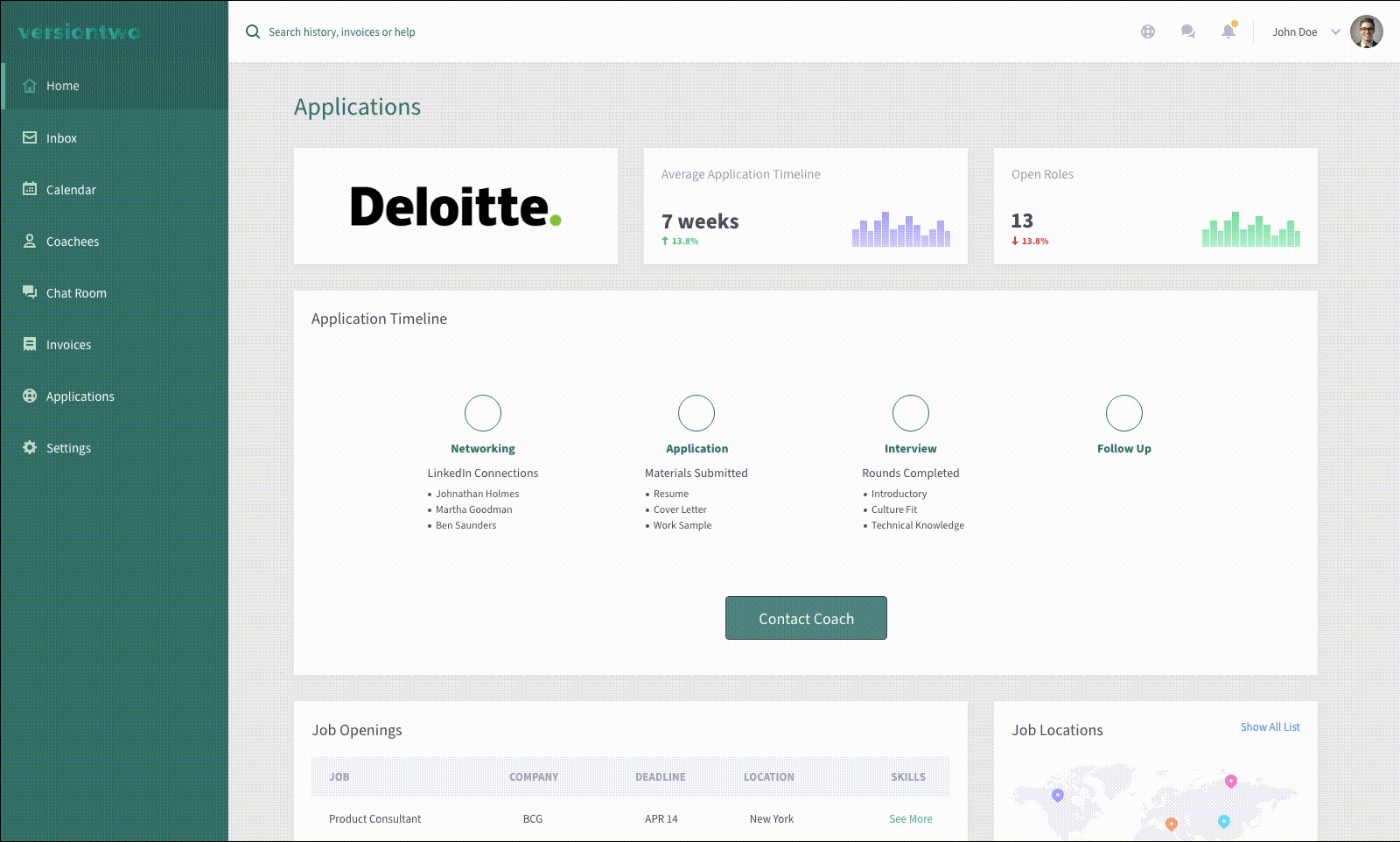
Task: Click the JOB column header
Action: [x=339, y=777]
